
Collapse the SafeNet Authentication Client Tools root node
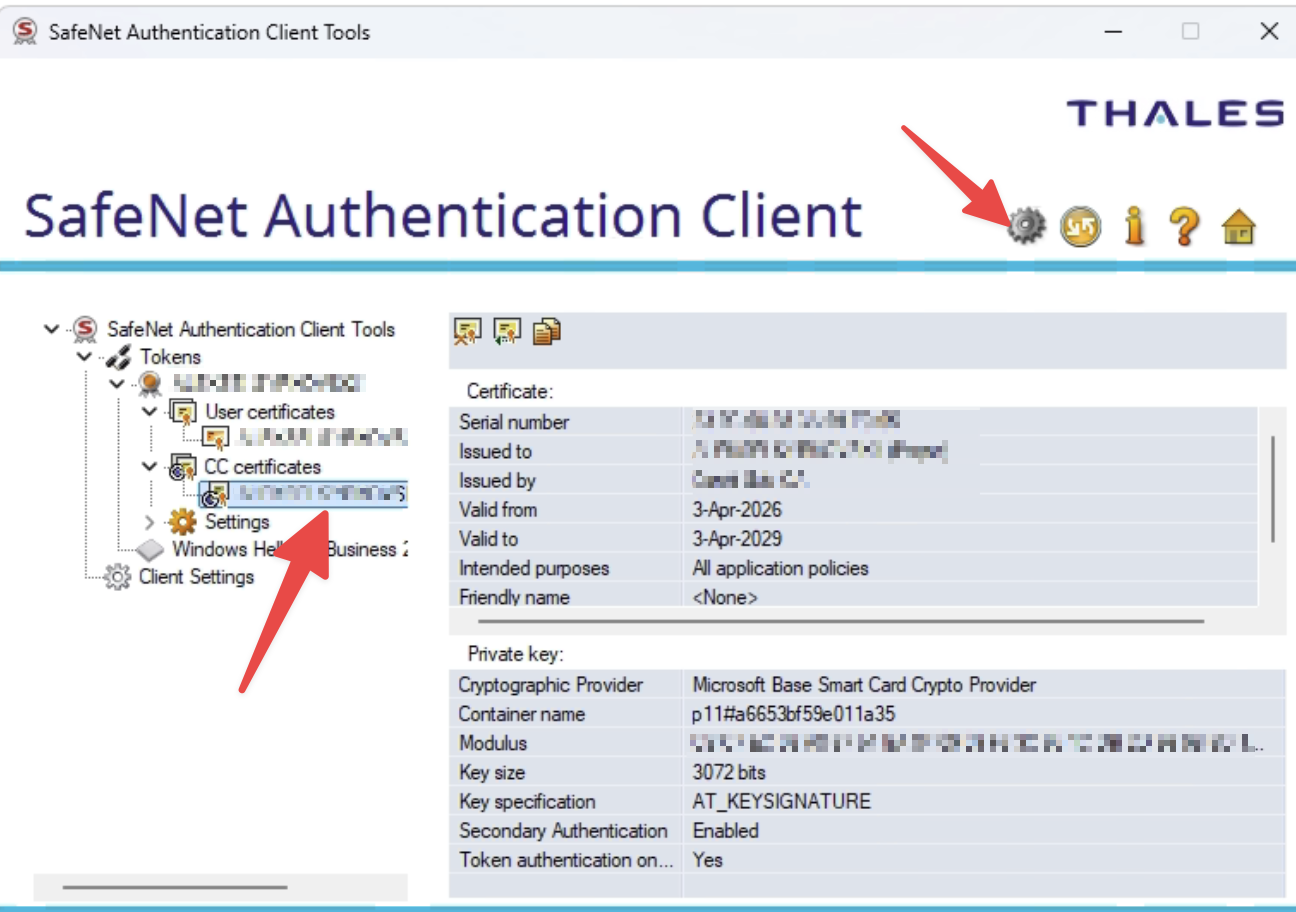pos(52,329)
